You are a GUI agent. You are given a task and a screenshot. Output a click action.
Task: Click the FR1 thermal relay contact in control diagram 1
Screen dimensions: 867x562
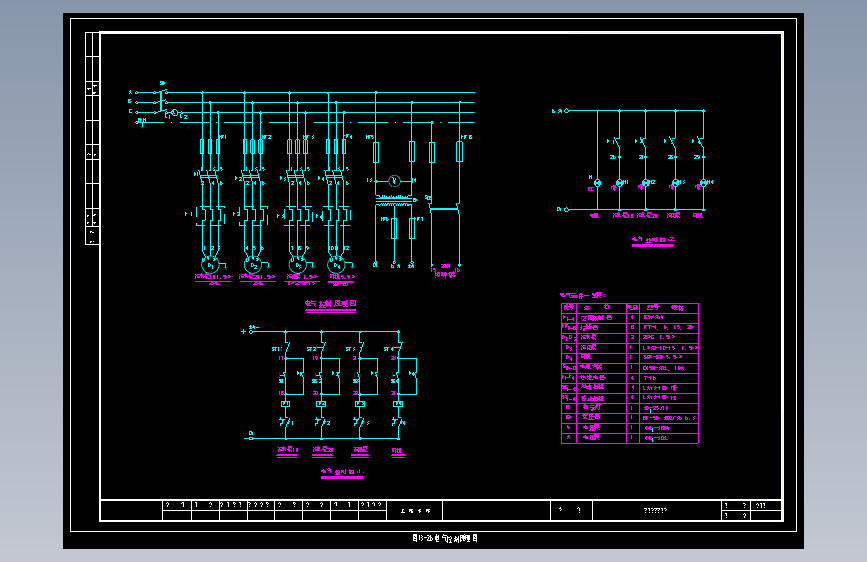pos(285,423)
